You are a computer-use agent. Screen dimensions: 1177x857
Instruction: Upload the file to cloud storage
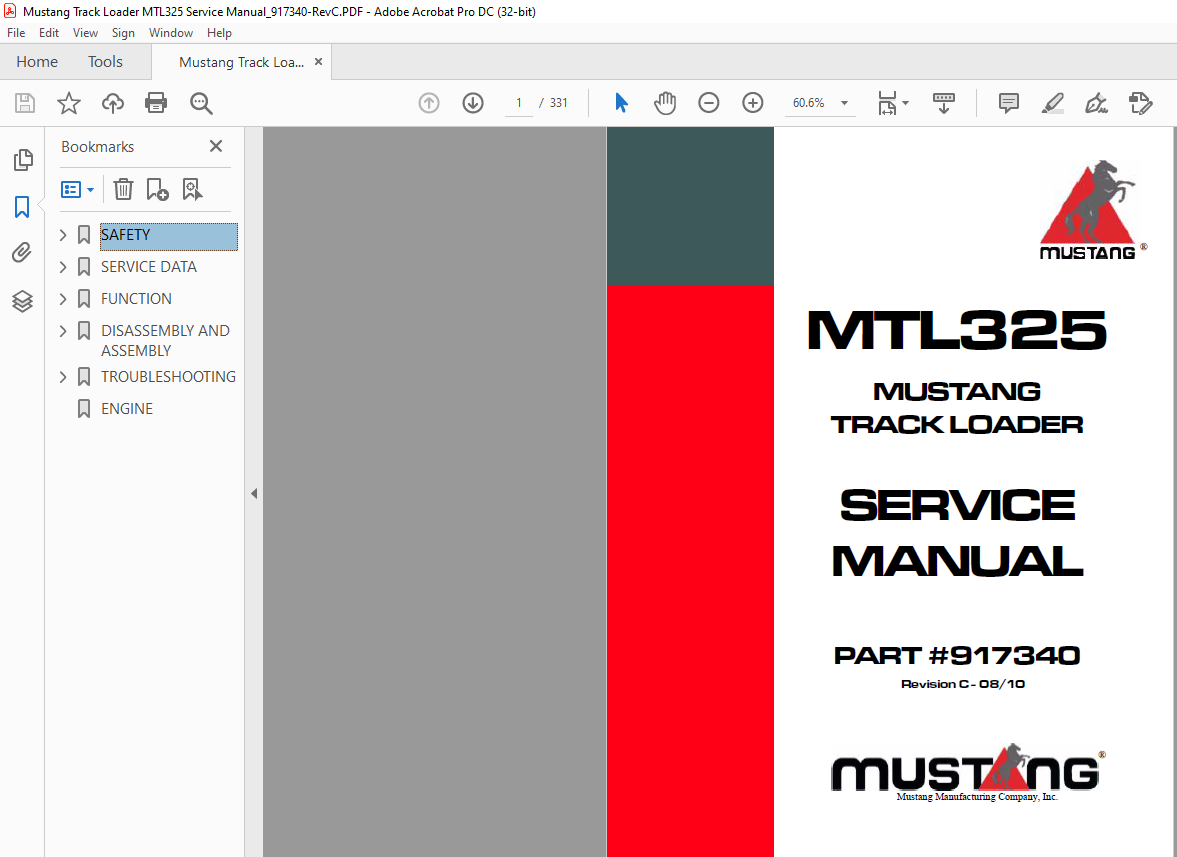coord(113,103)
